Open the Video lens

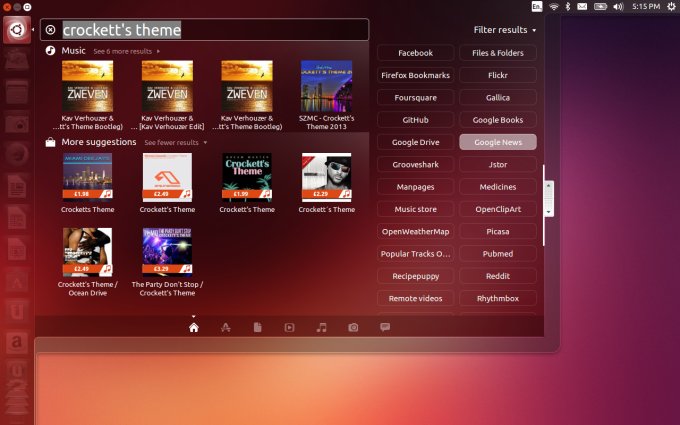289,327
